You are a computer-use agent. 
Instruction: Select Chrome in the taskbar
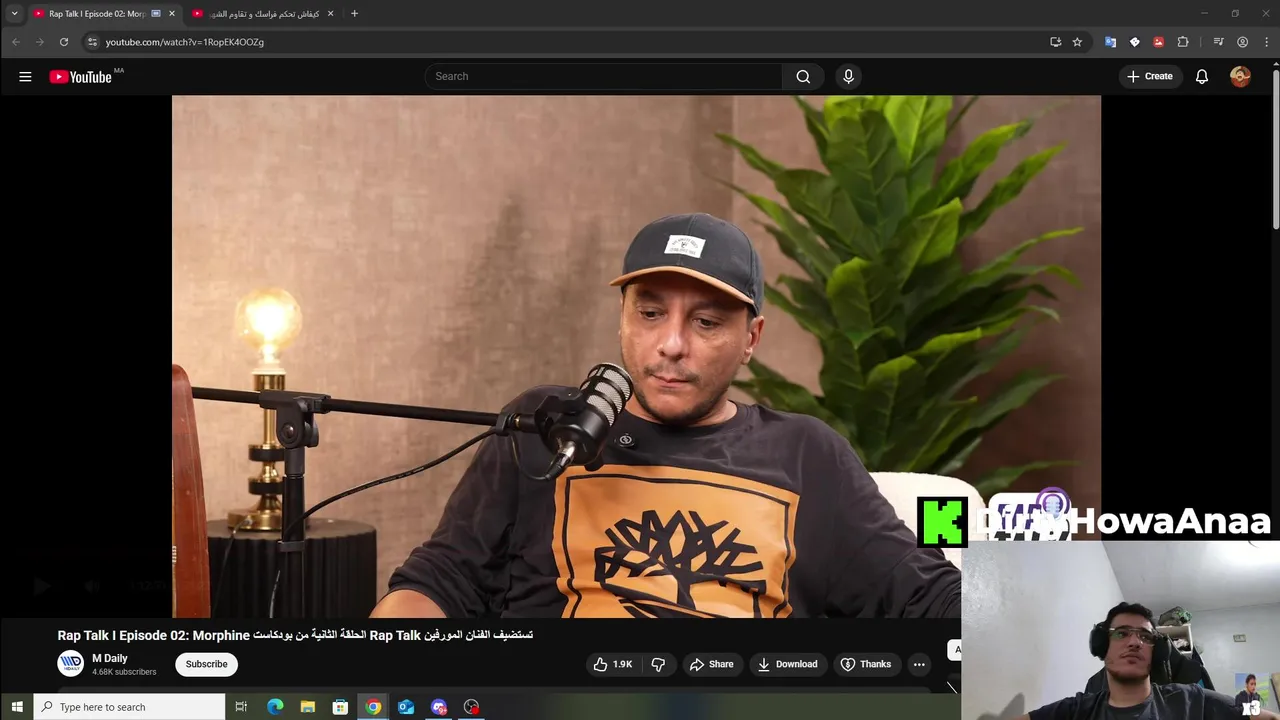click(373, 707)
